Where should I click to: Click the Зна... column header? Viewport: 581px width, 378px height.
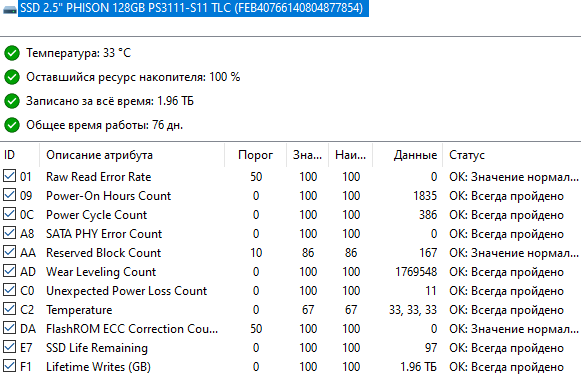coord(307,155)
